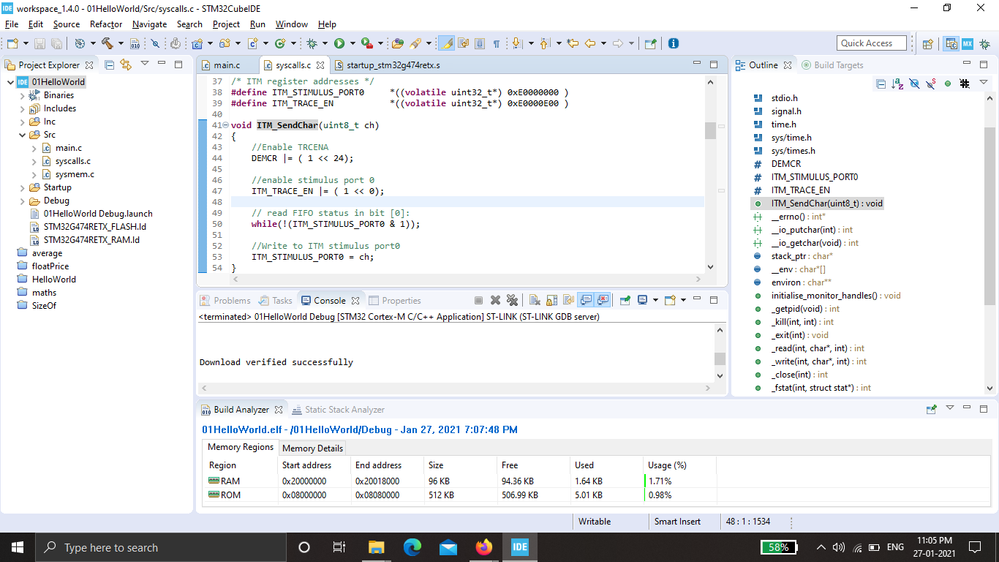This screenshot has width=999, height=562.
Task: Open the Open Console dropdown arrow
Action: pos(684,300)
